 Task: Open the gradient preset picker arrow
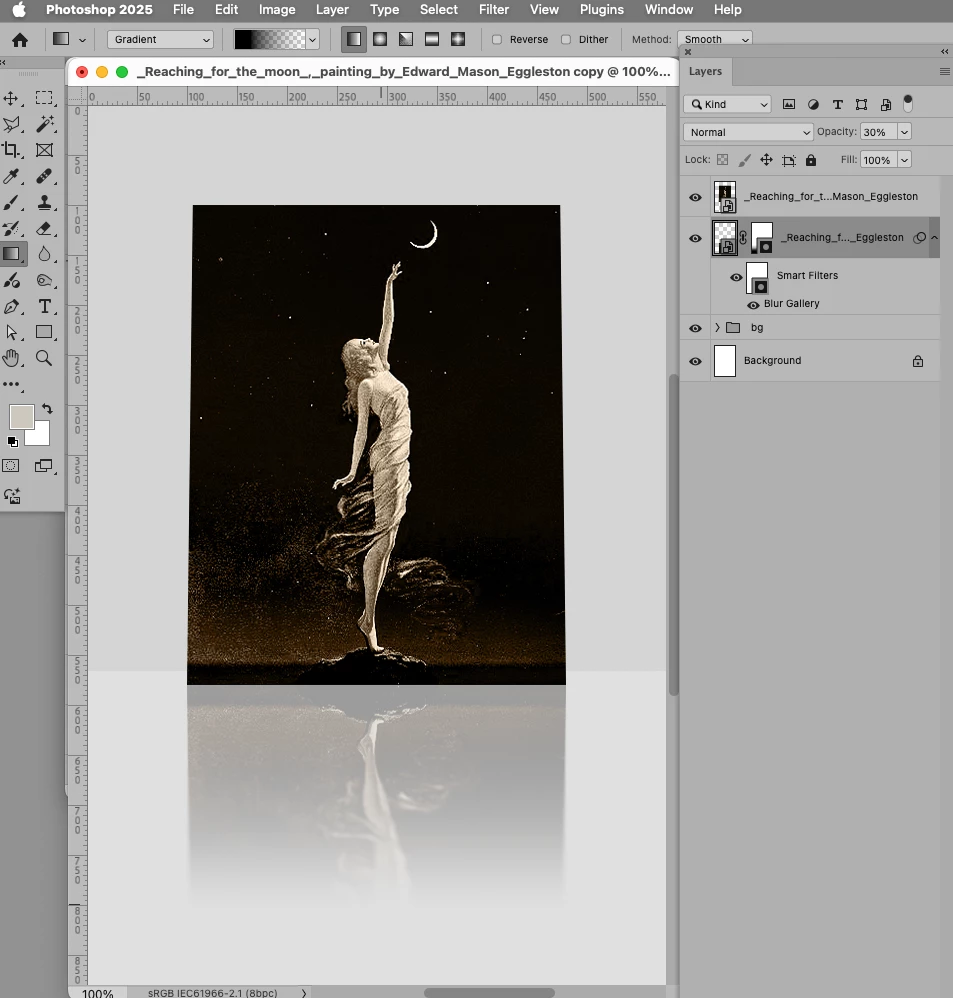(x=312, y=39)
